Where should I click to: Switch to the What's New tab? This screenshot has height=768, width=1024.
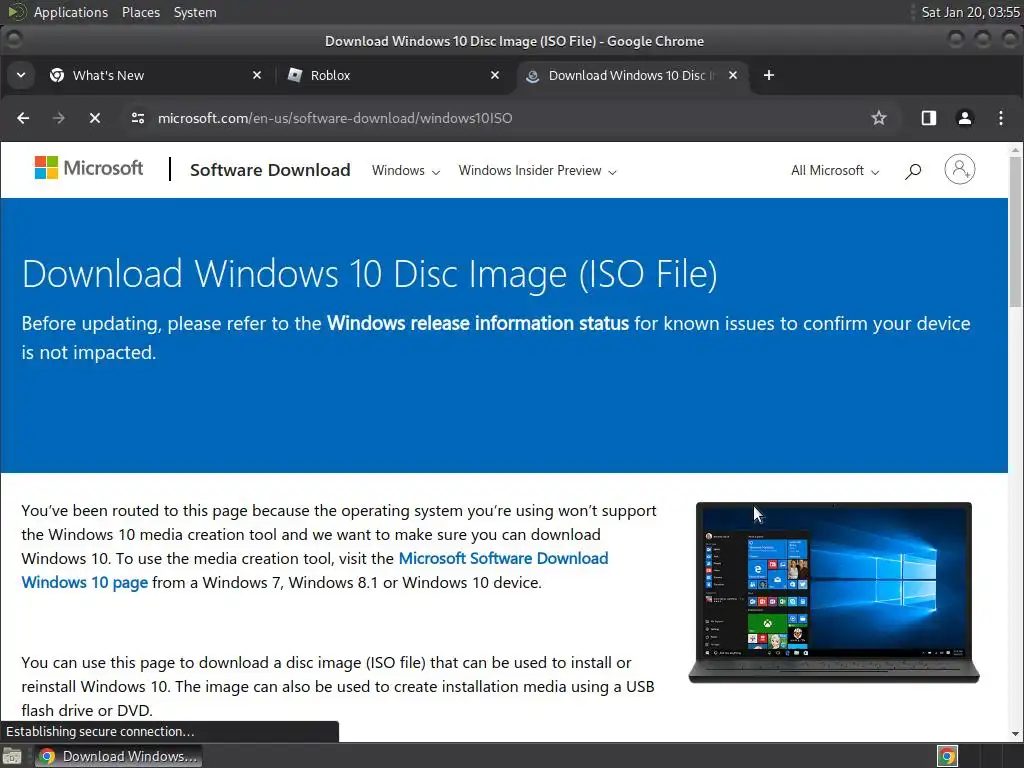coord(155,76)
